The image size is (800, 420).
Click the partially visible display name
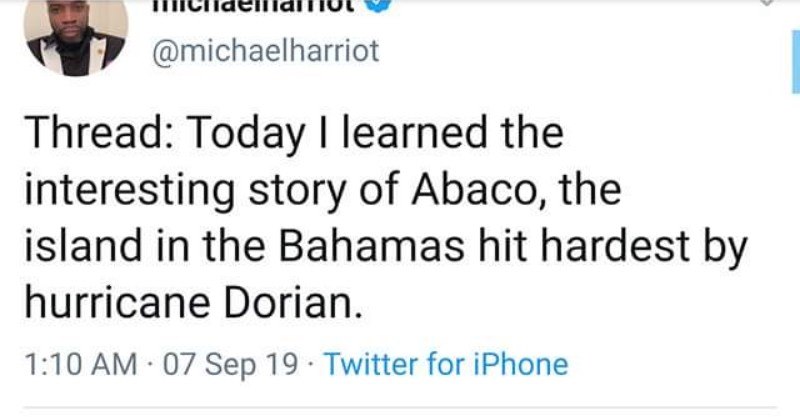pyautogui.click(x=254, y=5)
